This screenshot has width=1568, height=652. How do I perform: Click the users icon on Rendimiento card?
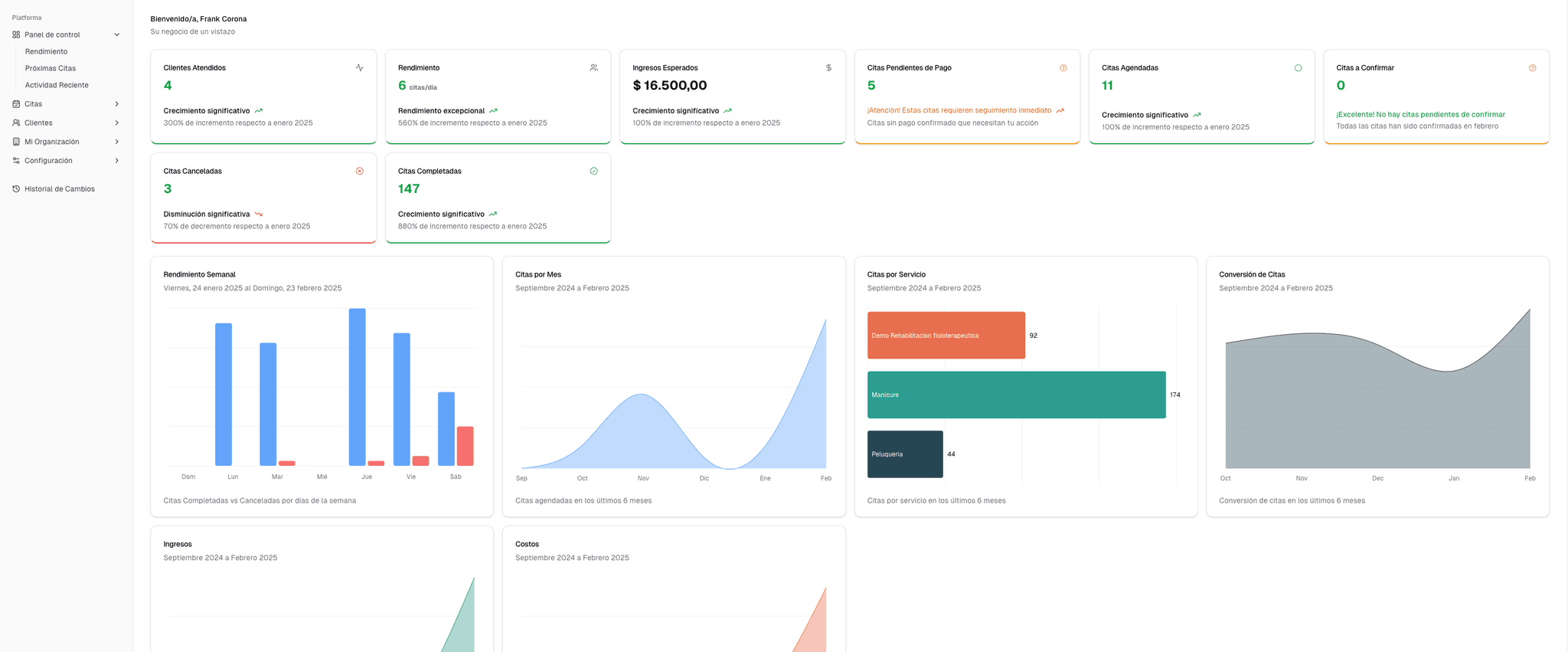pyautogui.click(x=594, y=68)
